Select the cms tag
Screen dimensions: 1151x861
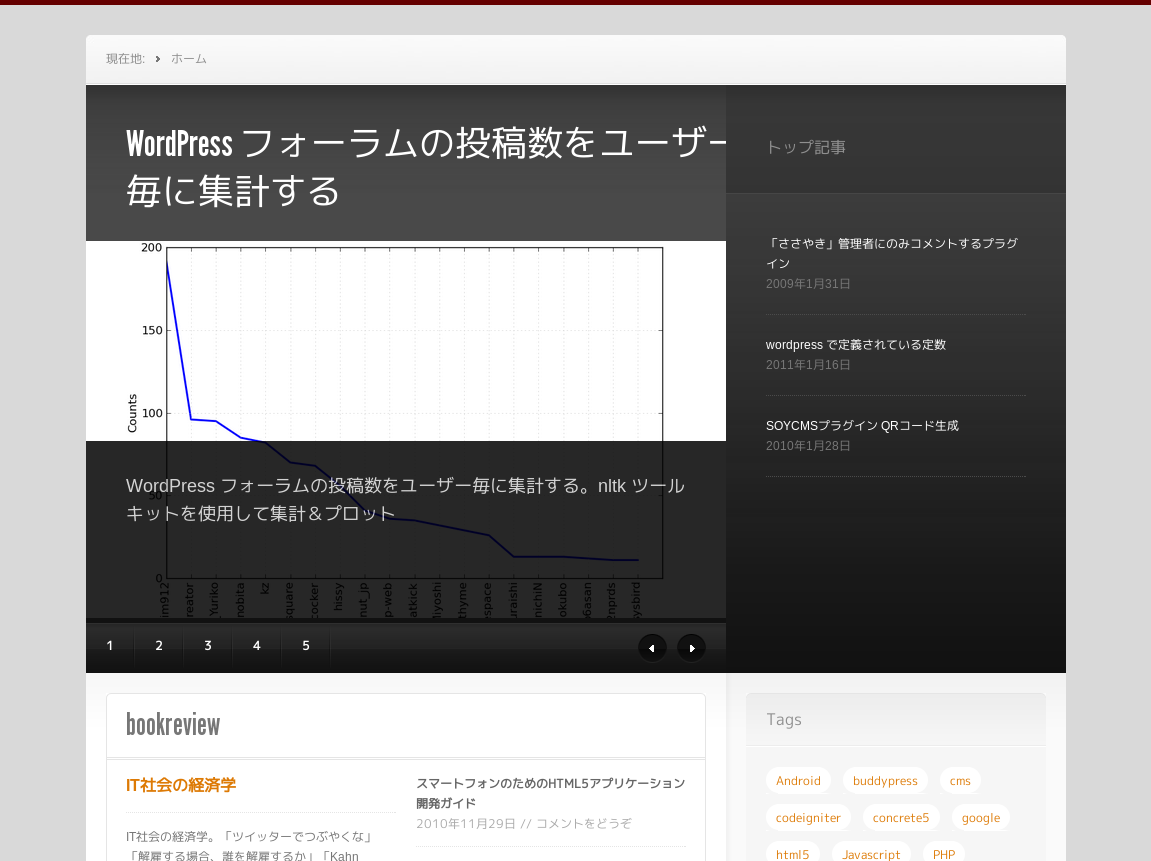(x=960, y=781)
